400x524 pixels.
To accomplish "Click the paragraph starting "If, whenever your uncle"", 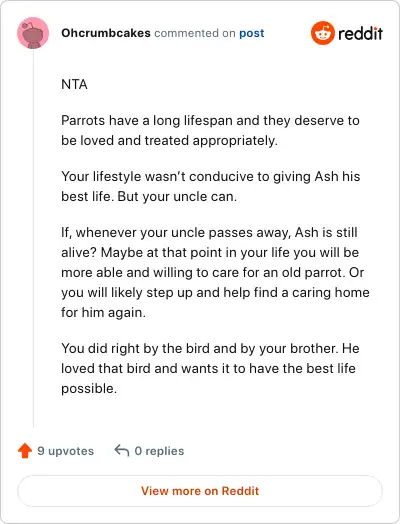I will click(215, 272).
